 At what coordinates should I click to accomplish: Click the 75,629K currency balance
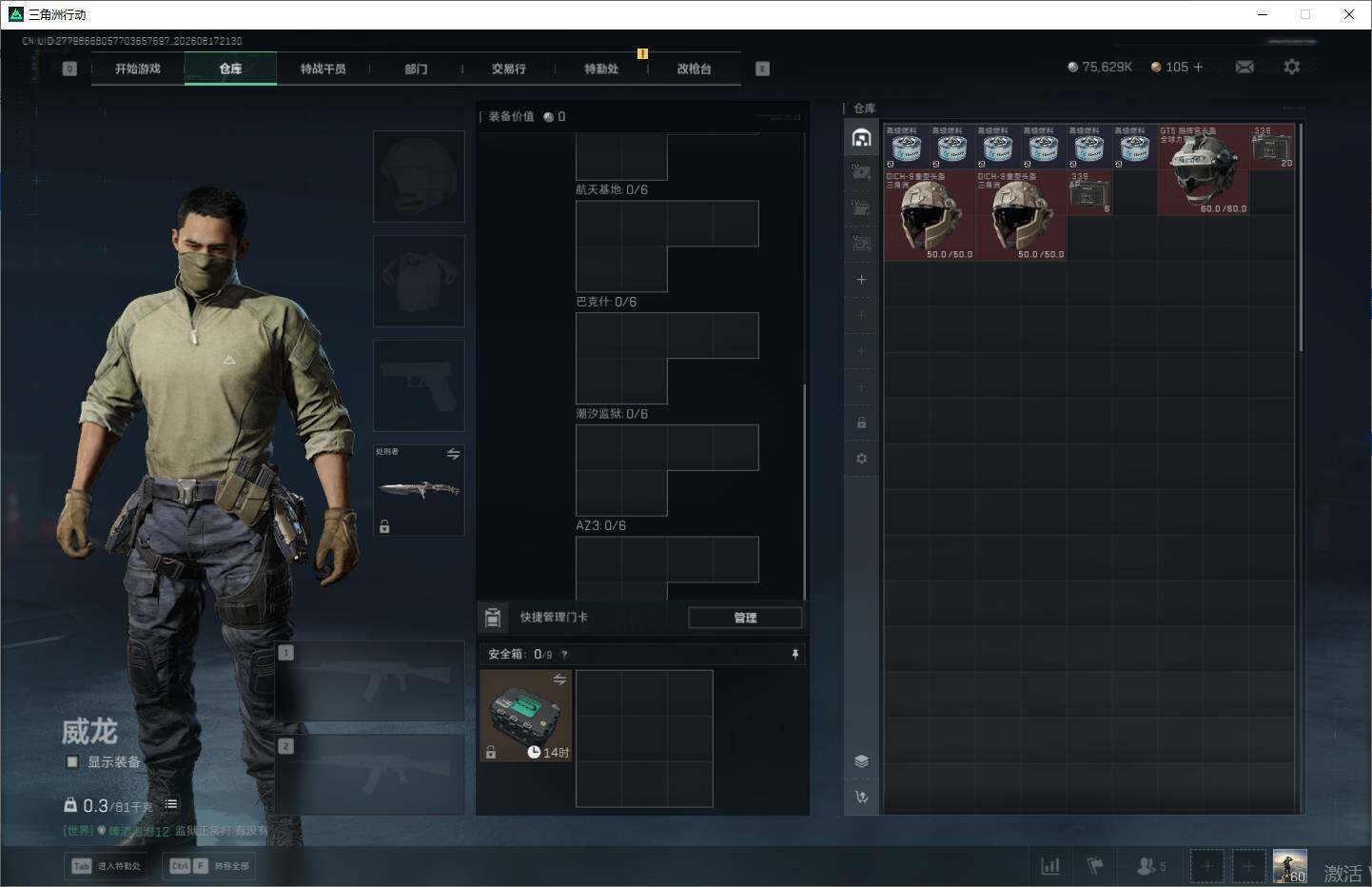(1100, 67)
